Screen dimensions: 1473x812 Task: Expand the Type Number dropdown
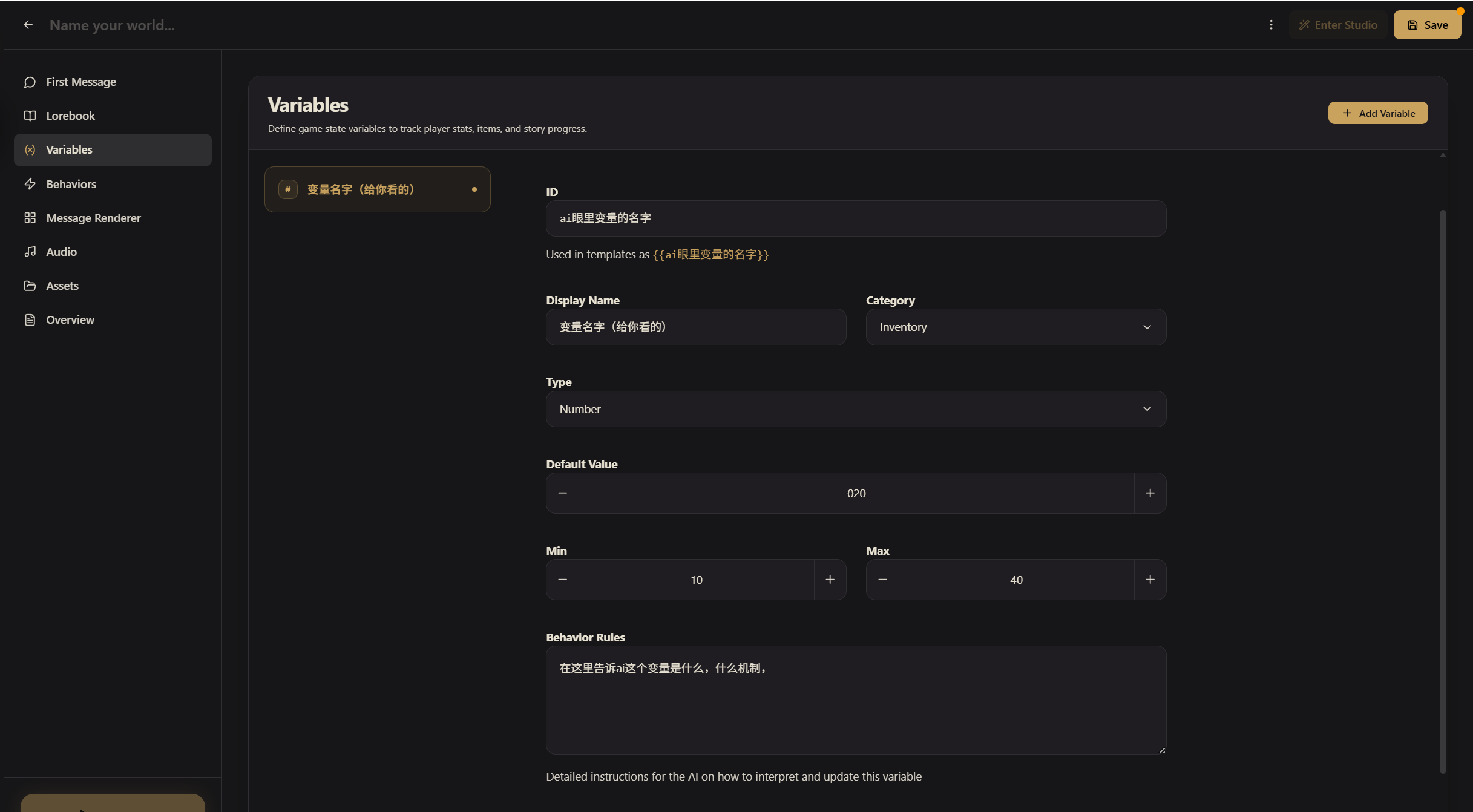coord(855,409)
